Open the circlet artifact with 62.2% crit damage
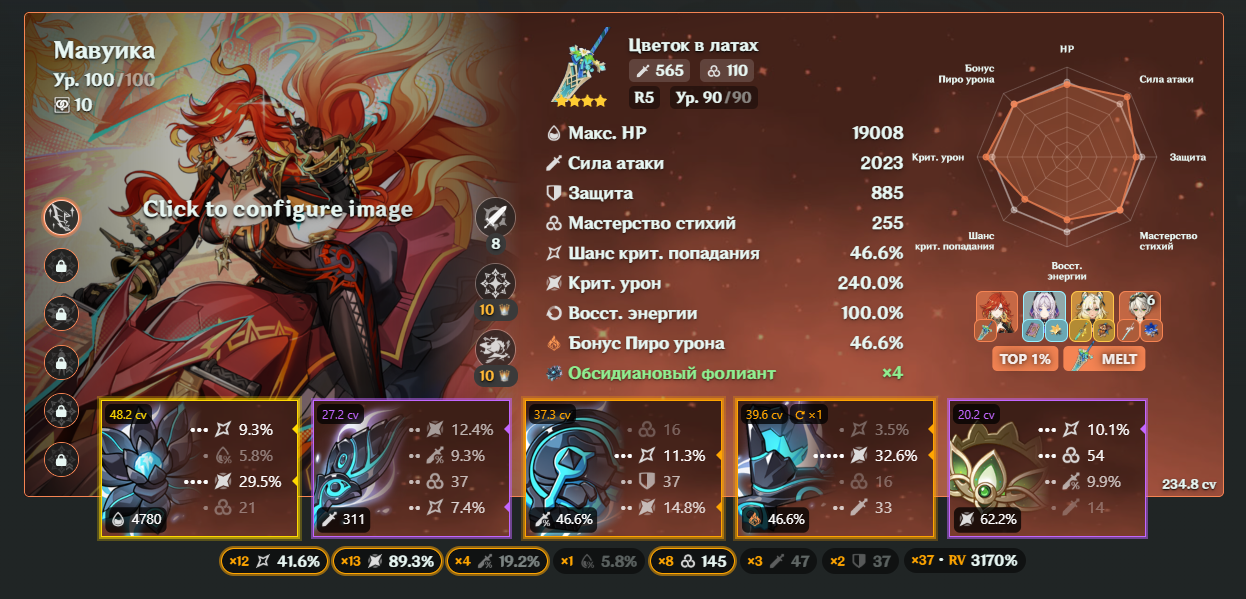The image size is (1246, 599). tap(1047, 469)
